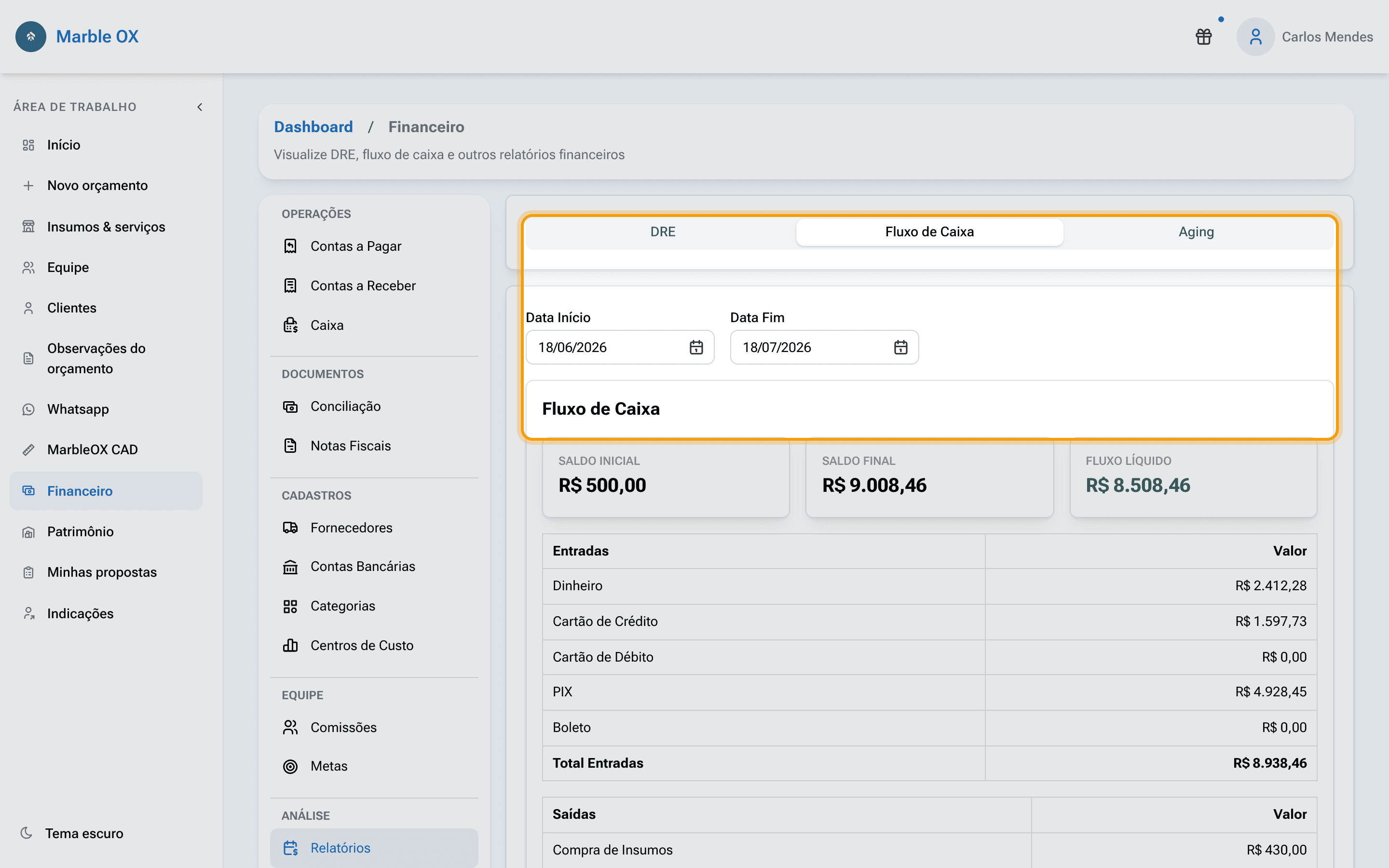Click the Caixa cash register icon

(x=290, y=325)
